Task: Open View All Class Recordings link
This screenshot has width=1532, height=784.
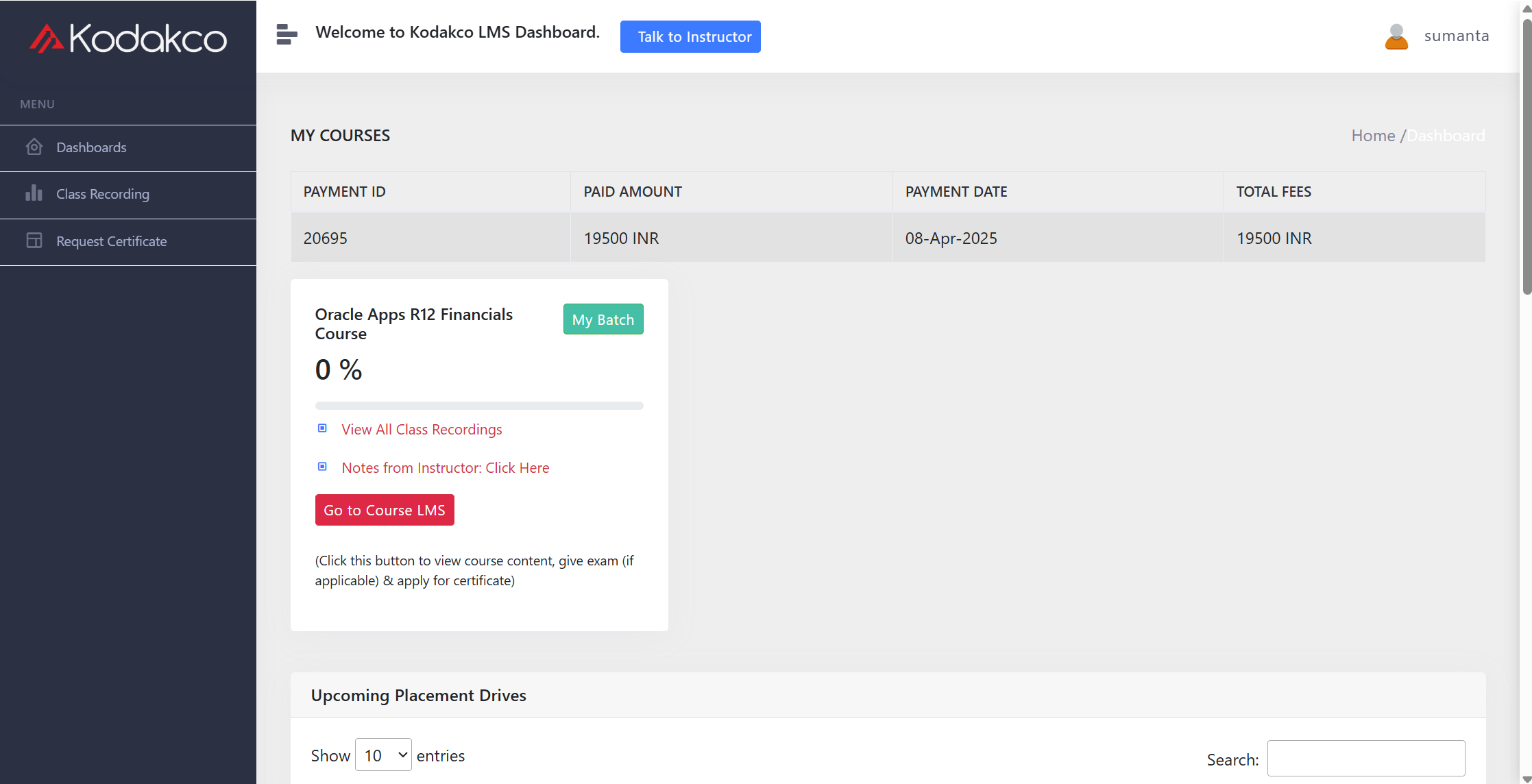Action: point(422,430)
